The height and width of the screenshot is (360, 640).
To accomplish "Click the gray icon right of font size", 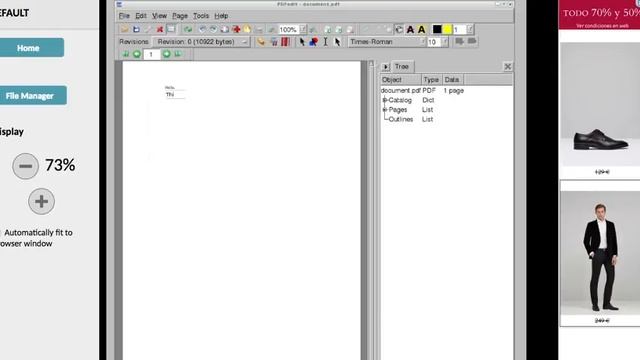I will click(x=460, y=41).
